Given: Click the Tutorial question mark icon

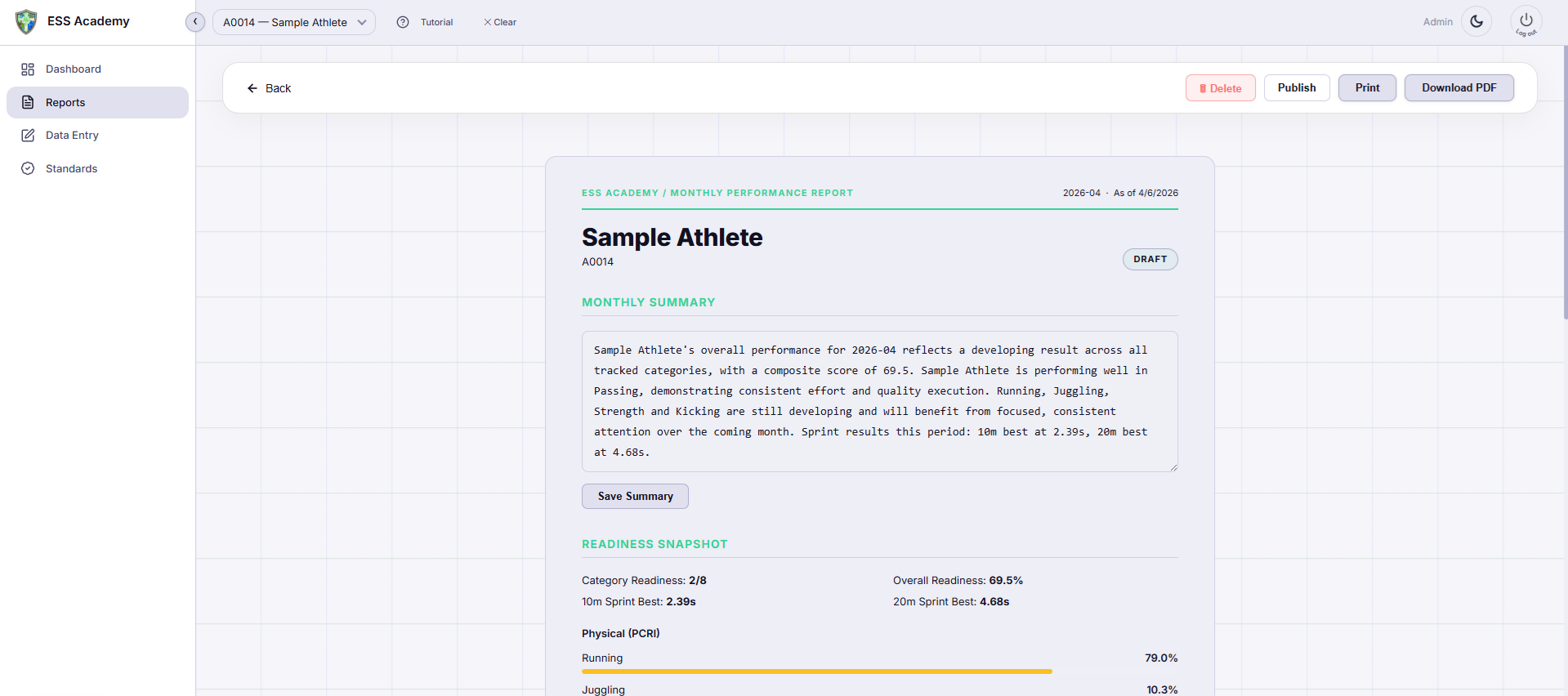Looking at the screenshot, I should (403, 22).
